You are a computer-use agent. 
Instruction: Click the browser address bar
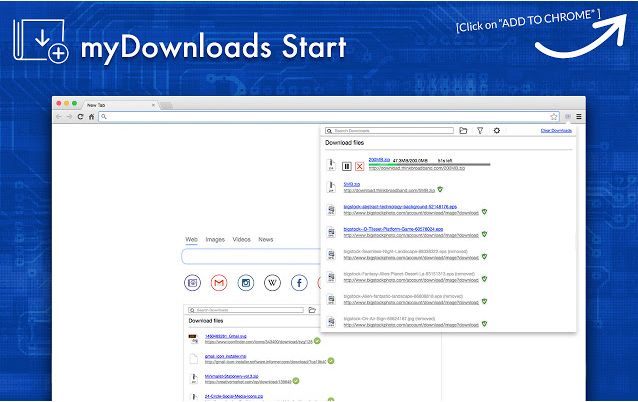tap(329, 117)
